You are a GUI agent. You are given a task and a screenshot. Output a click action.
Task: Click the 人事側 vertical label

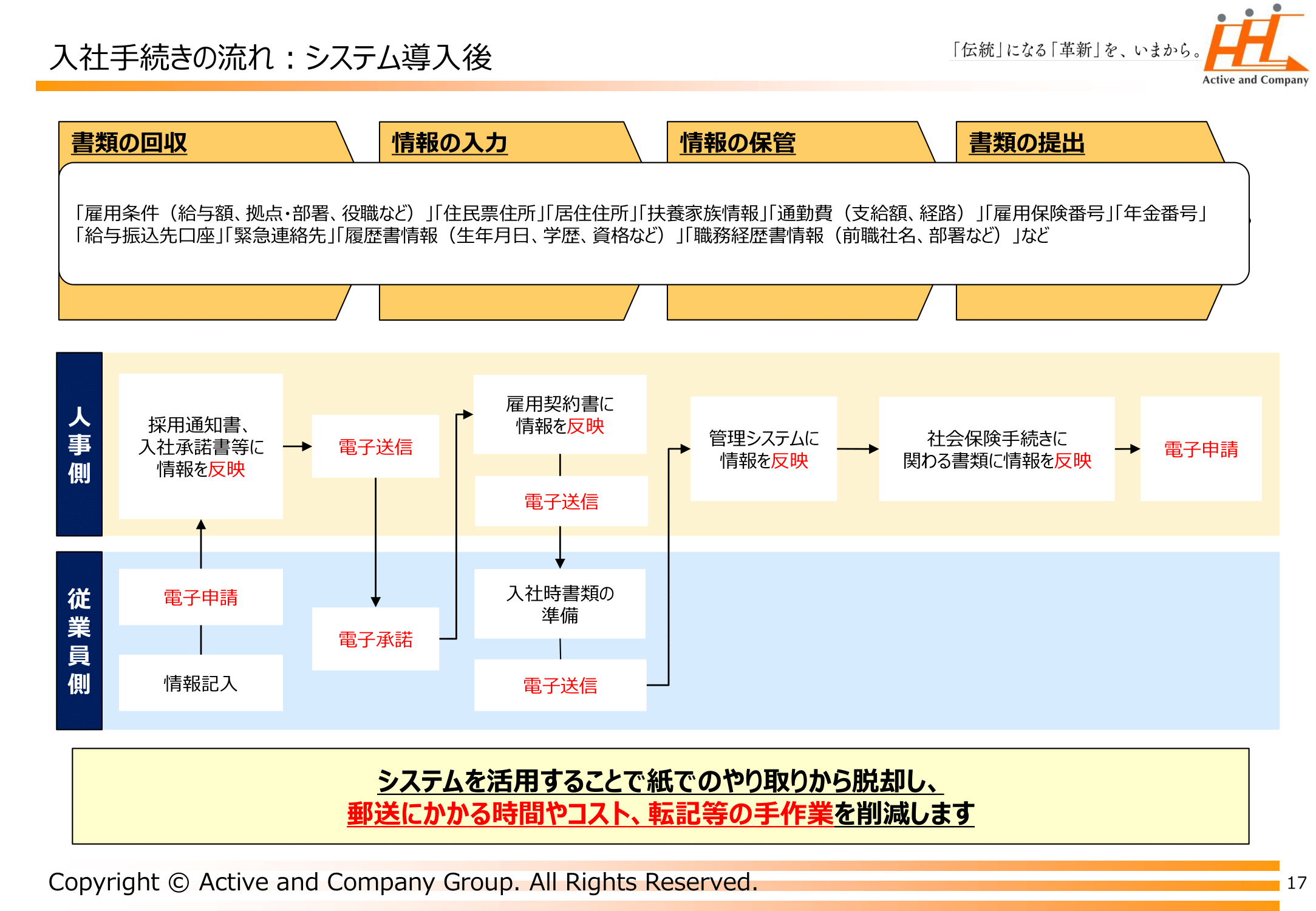79,445
